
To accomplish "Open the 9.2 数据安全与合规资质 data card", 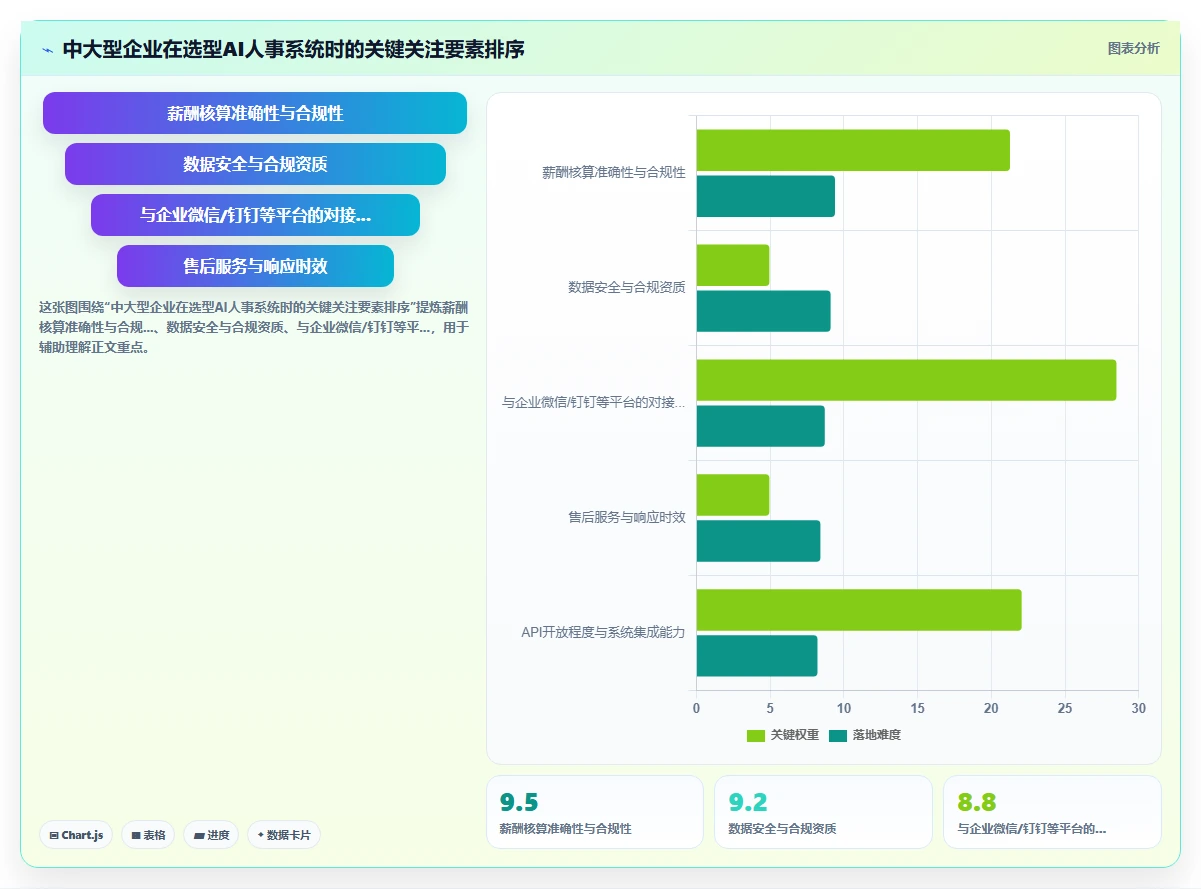I will [x=824, y=812].
